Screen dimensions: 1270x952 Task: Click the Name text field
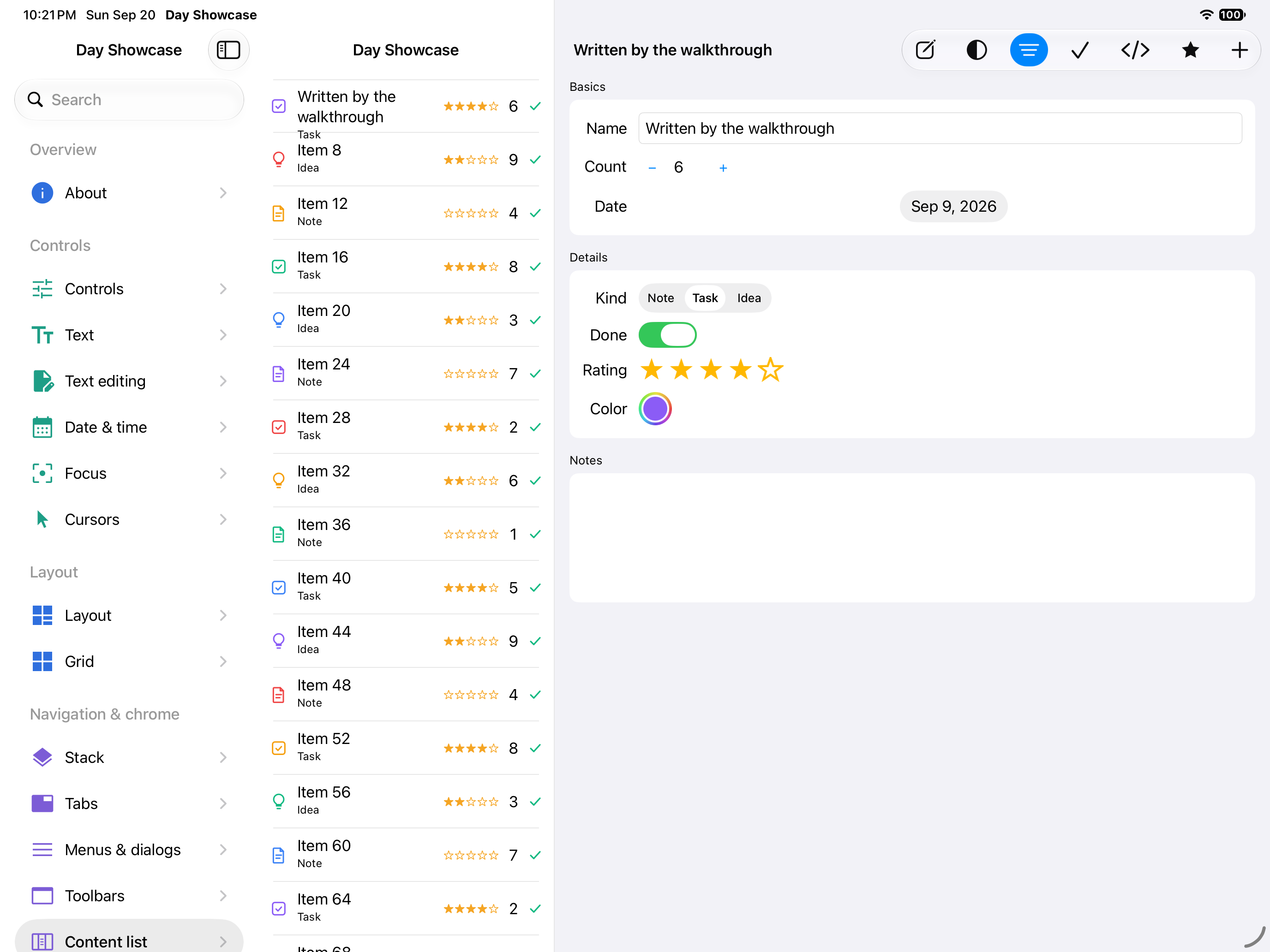click(x=940, y=128)
